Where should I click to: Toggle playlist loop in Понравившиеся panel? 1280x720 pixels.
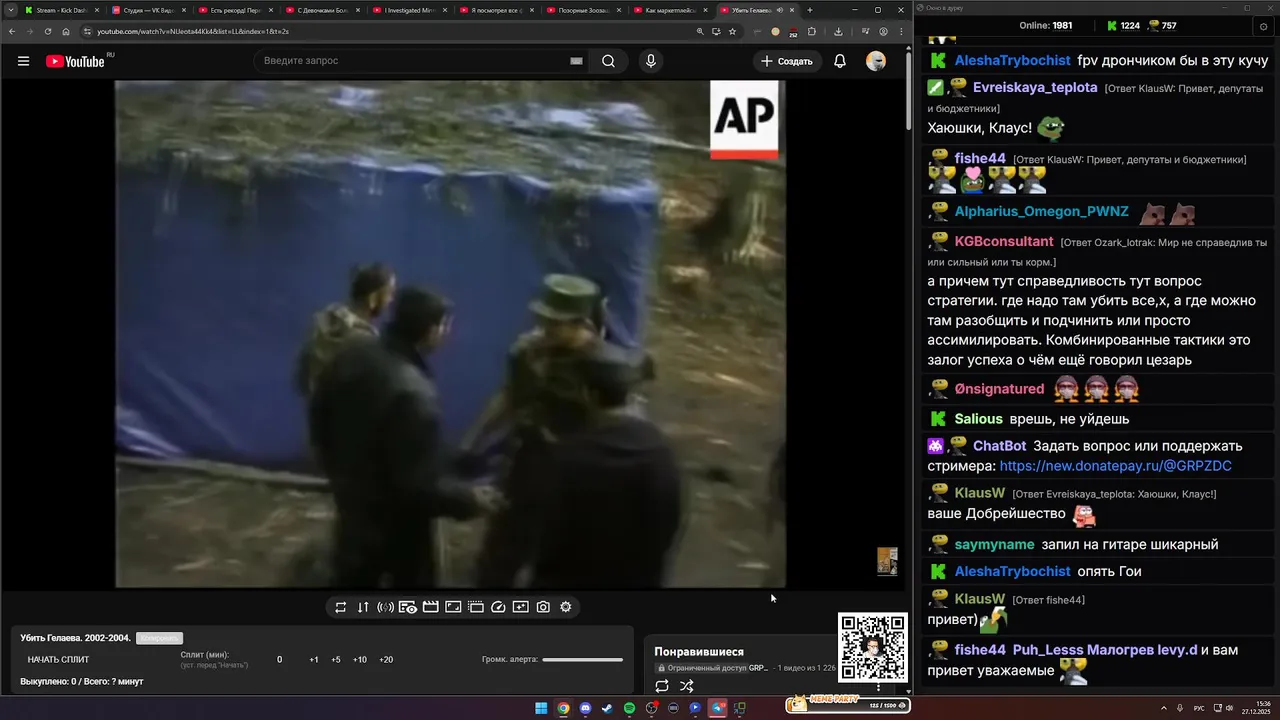pyautogui.click(x=662, y=686)
